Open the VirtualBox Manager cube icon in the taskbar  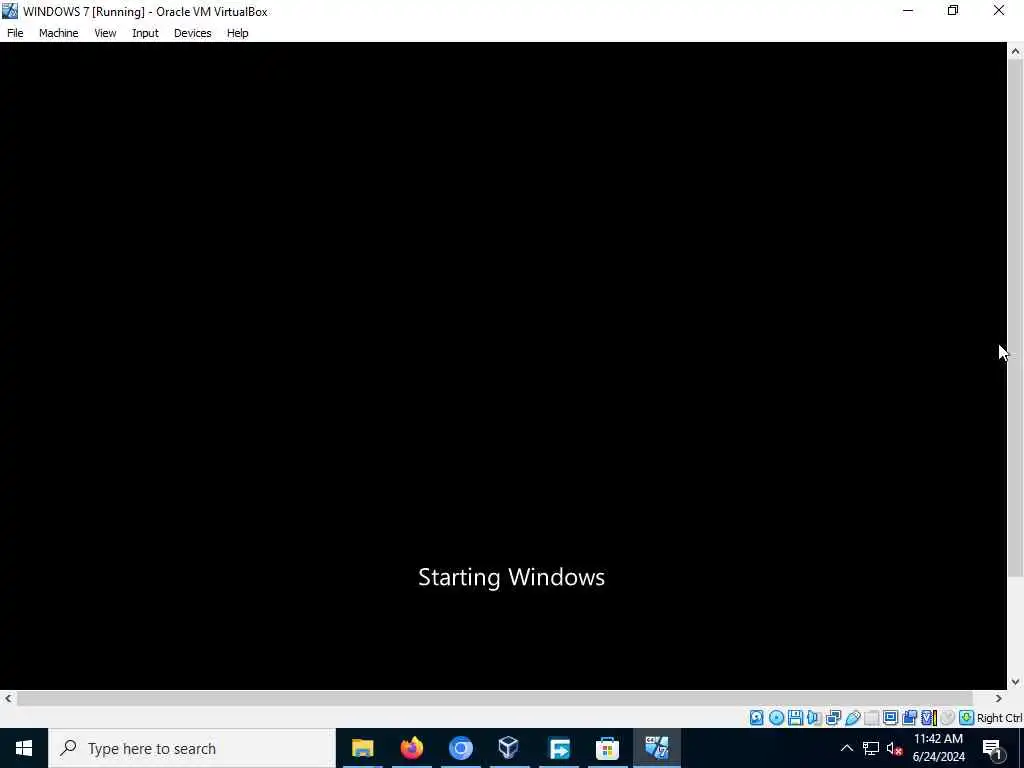[509, 748]
